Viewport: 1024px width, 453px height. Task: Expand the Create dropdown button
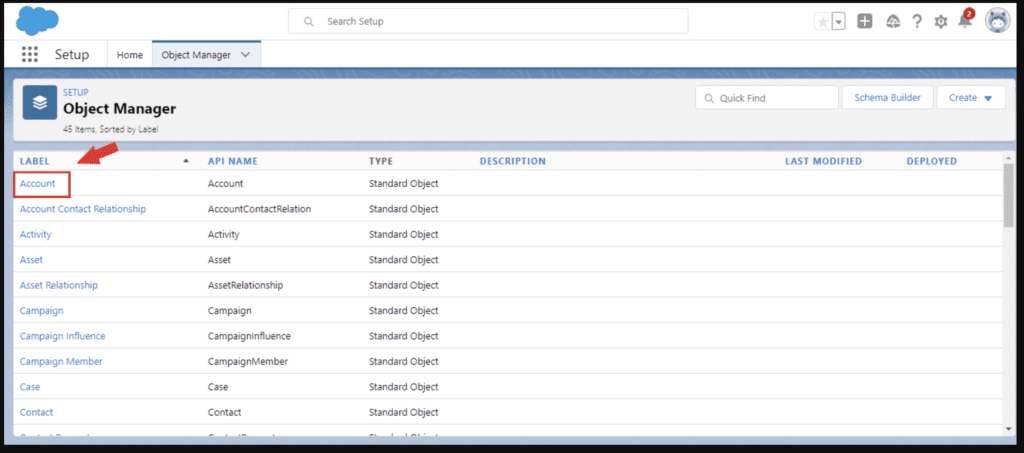[x=971, y=97]
